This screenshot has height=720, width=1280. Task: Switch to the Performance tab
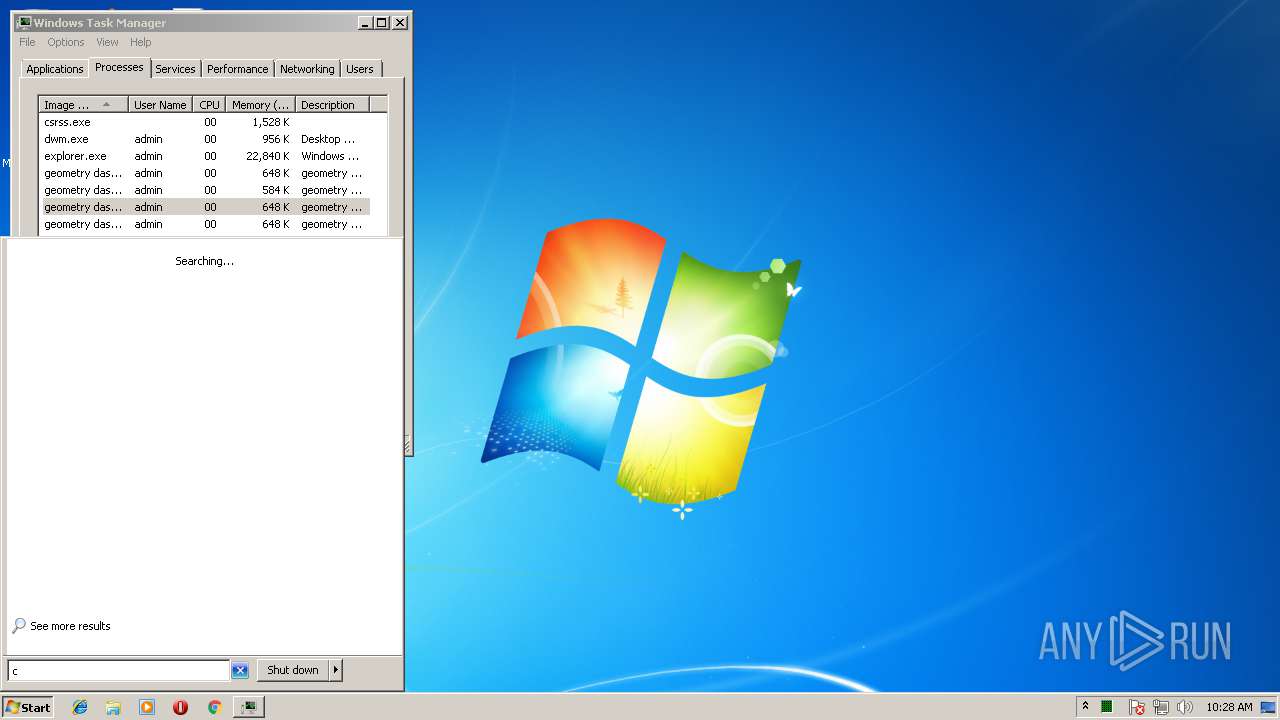[238, 69]
